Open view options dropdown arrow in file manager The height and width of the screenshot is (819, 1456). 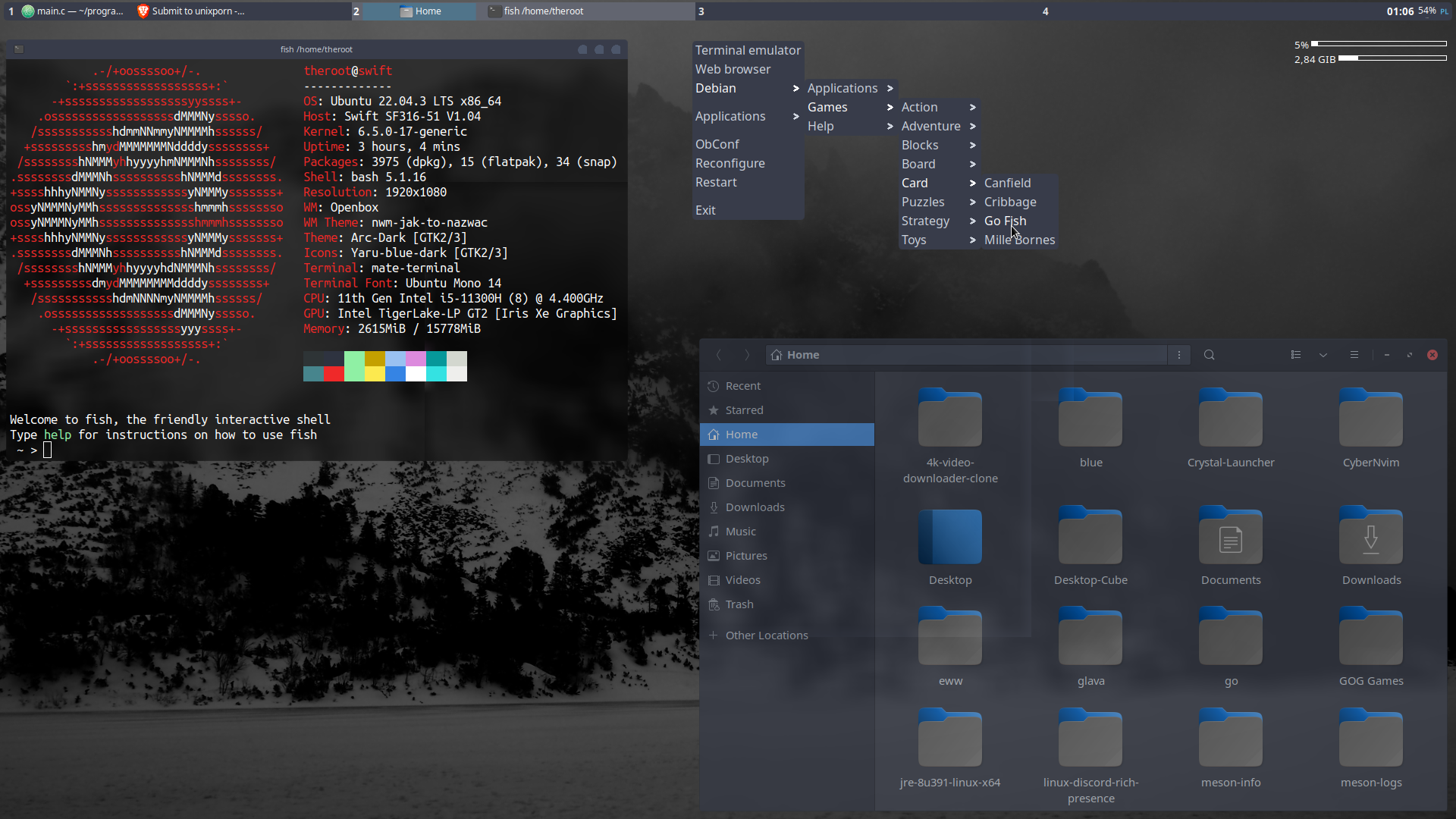(x=1323, y=355)
